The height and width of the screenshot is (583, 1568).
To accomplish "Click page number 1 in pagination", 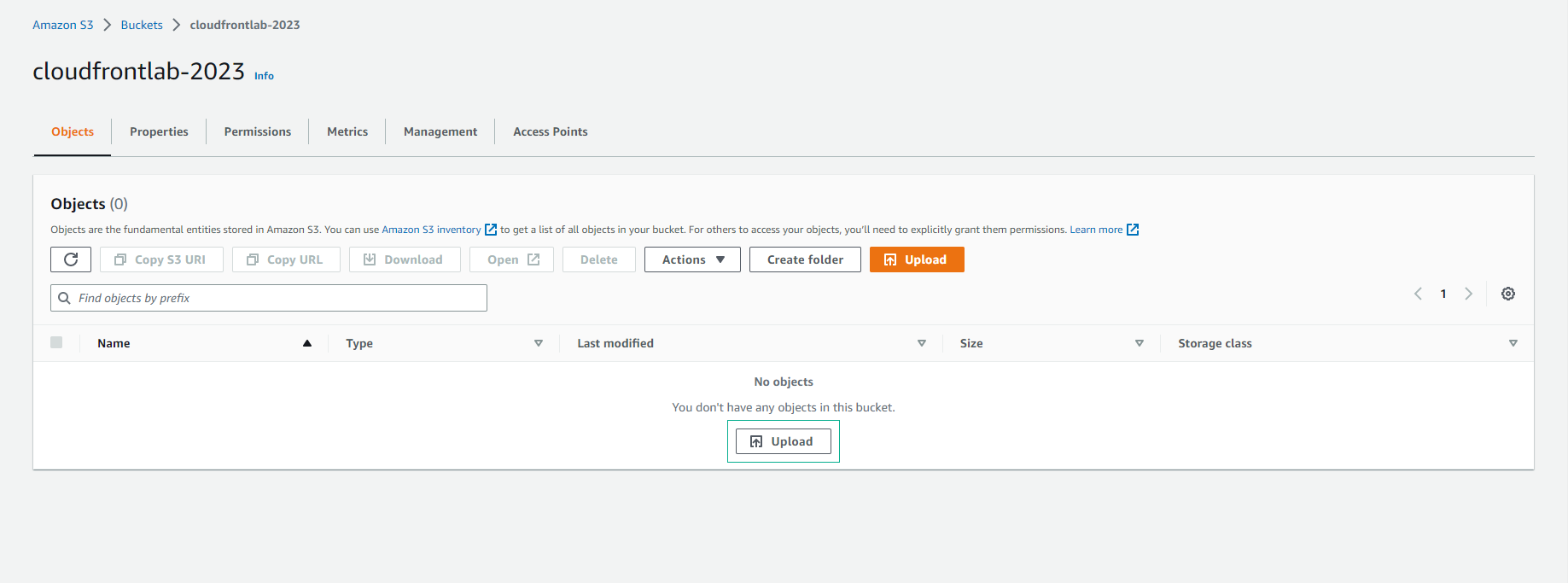I will click(x=1443, y=294).
